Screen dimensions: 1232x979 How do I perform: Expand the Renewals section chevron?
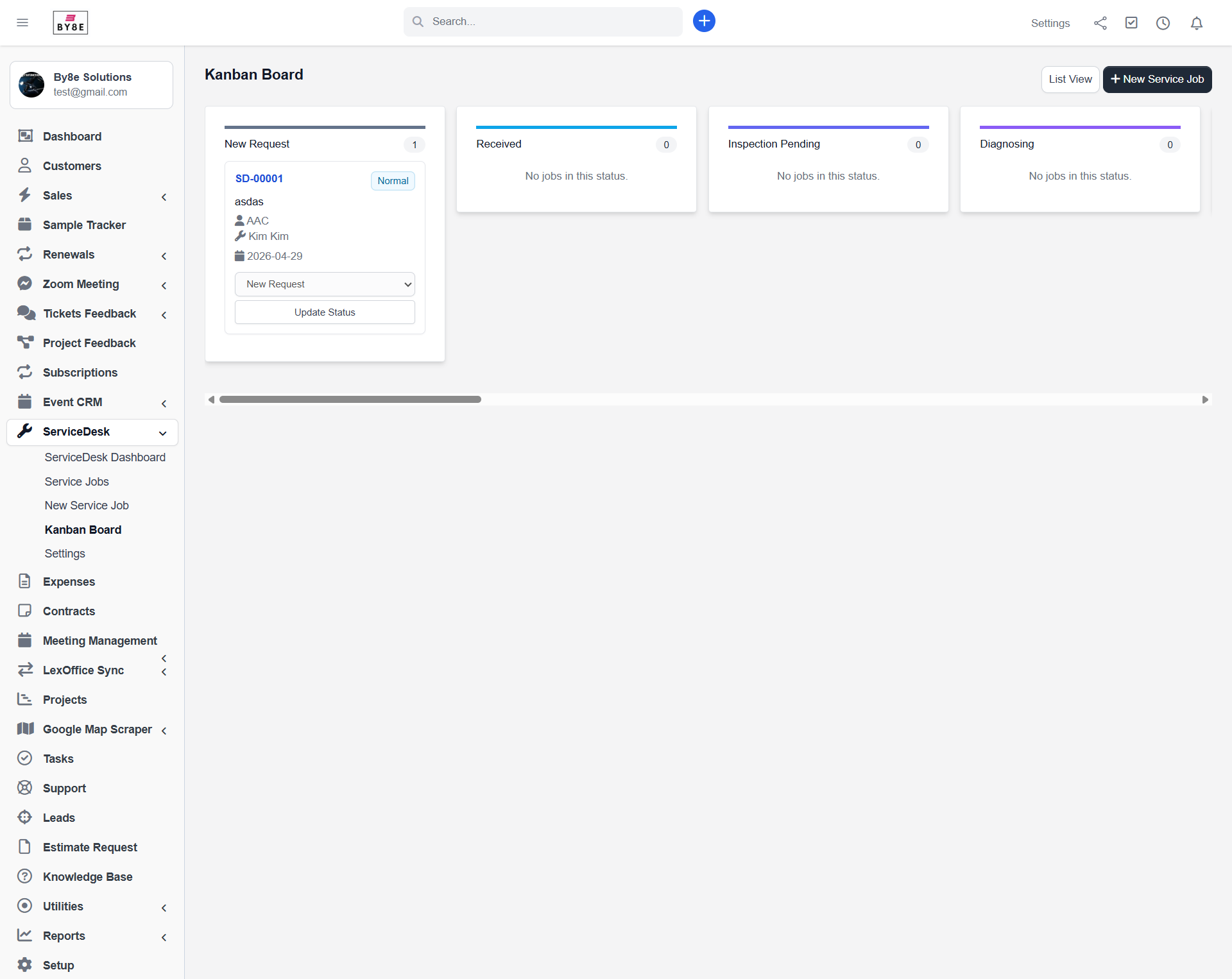click(164, 255)
